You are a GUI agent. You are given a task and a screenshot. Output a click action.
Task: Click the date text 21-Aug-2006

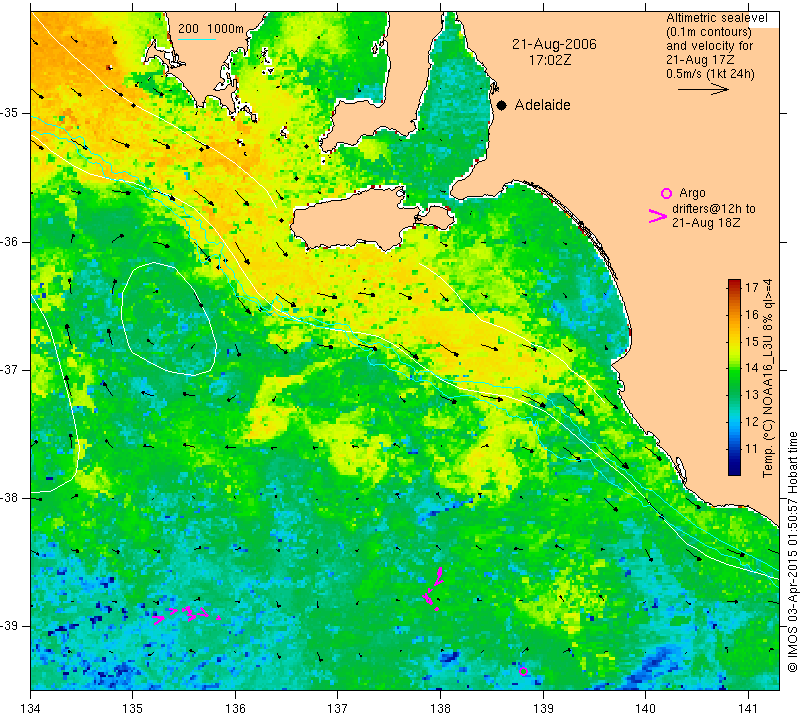point(554,44)
